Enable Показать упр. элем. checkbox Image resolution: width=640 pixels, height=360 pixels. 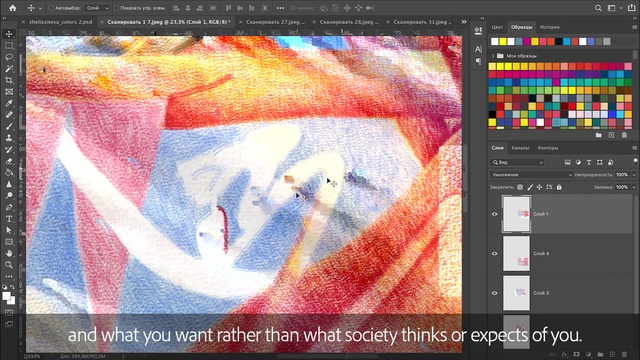116,8
